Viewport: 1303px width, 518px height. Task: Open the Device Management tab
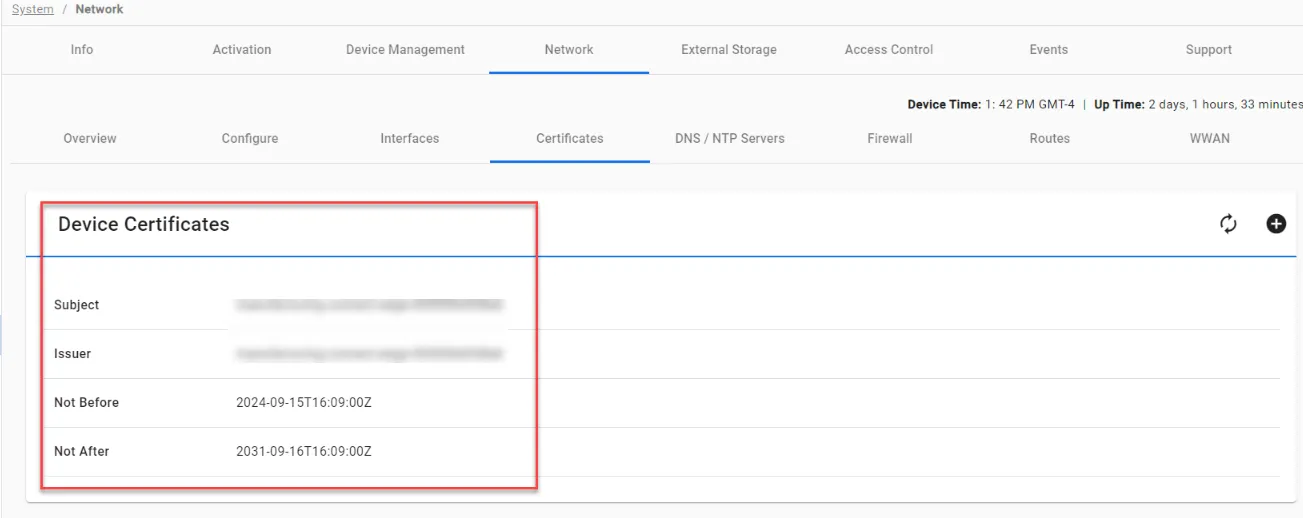(x=405, y=49)
